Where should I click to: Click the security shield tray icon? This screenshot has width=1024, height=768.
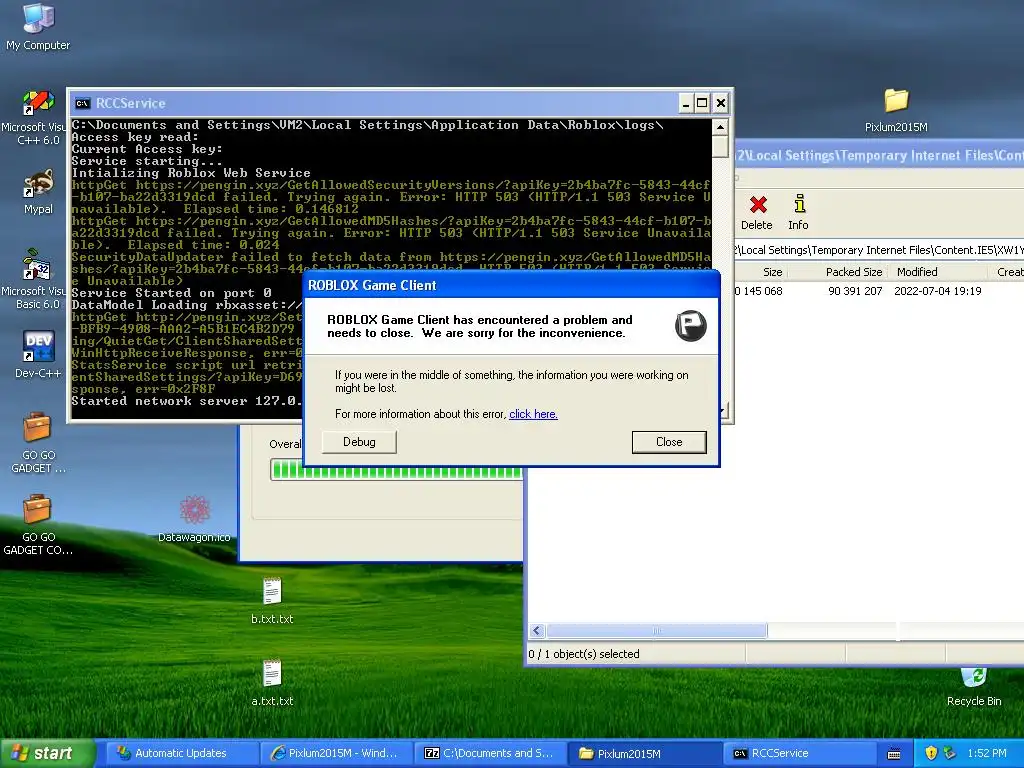tap(931, 753)
